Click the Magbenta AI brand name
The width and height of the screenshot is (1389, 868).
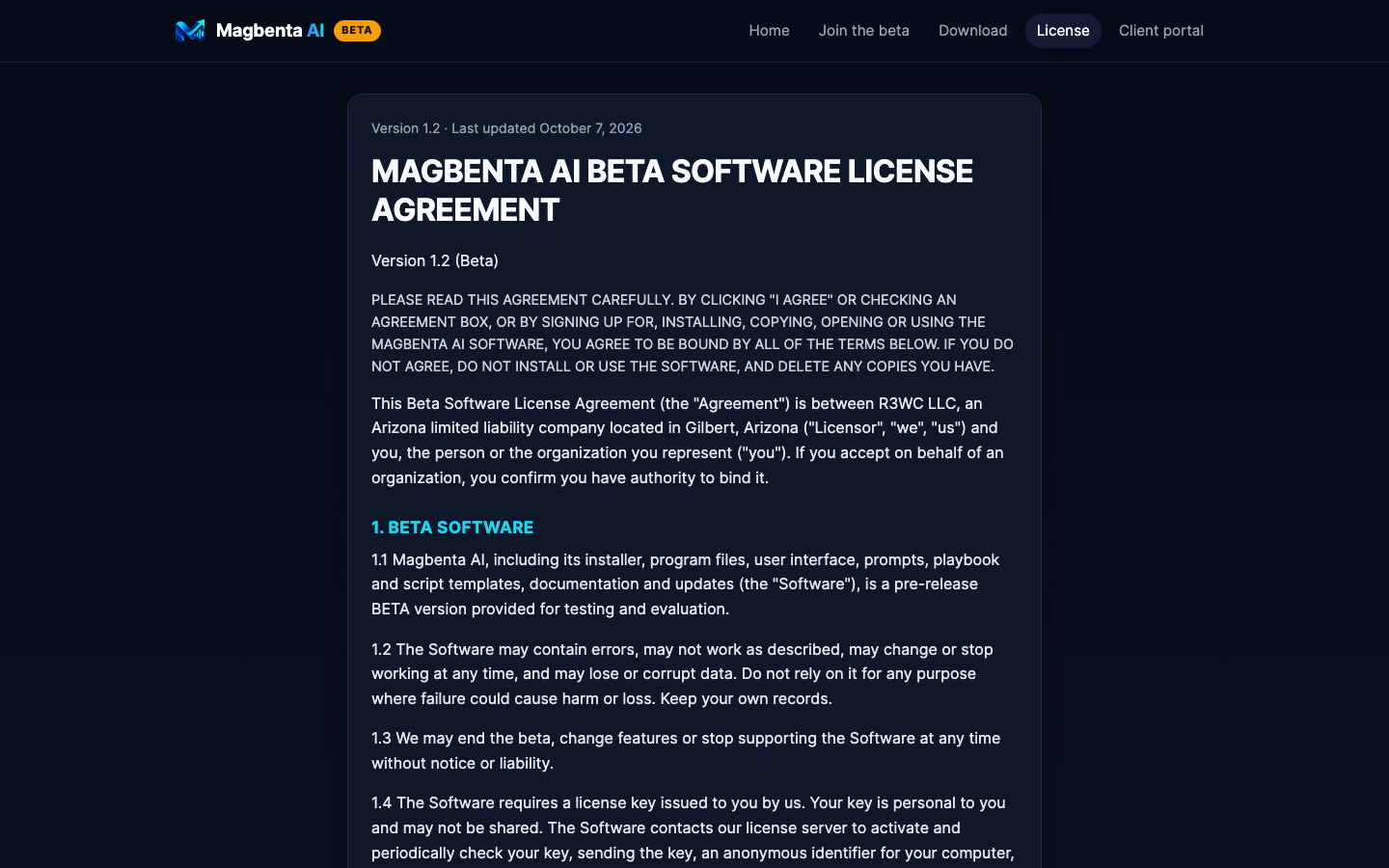point(270,31)
